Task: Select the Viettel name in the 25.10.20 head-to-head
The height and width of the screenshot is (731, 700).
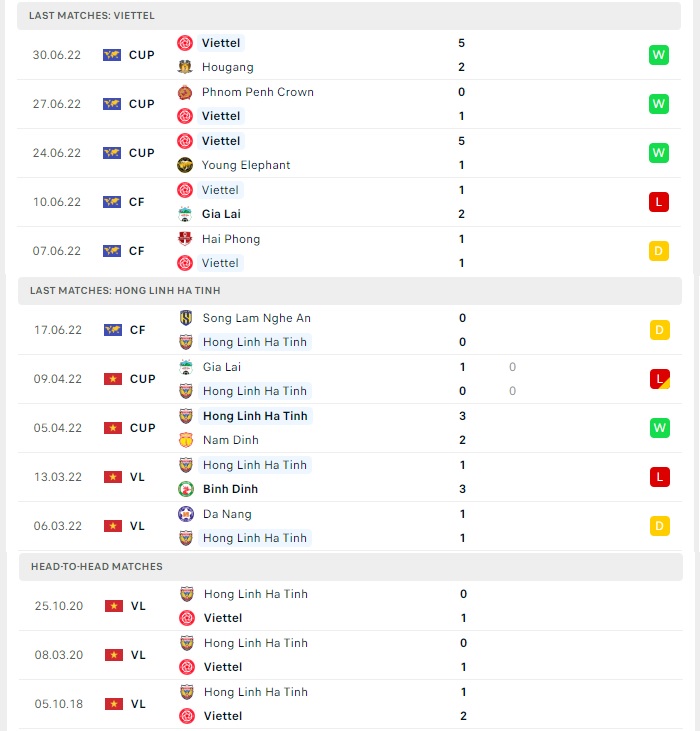Action: coord(223,618)
